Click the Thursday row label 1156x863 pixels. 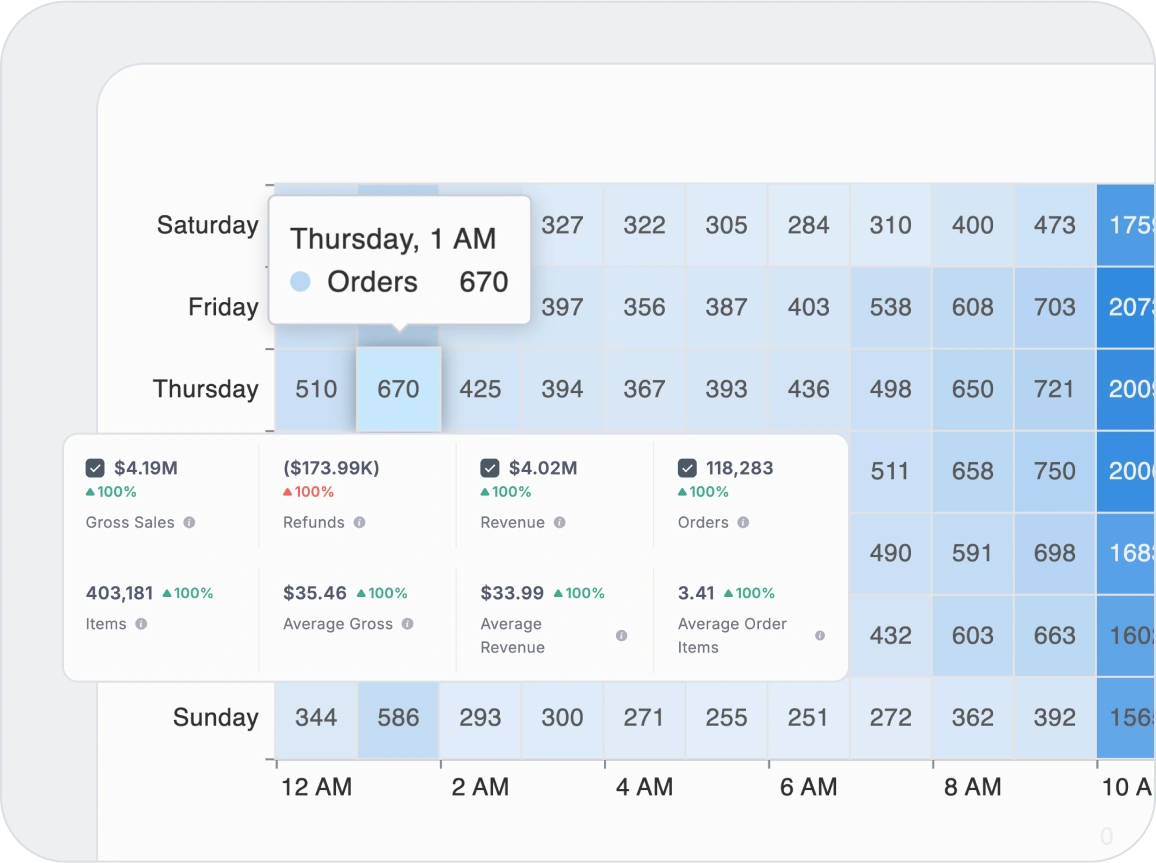(x=205, y=389)
